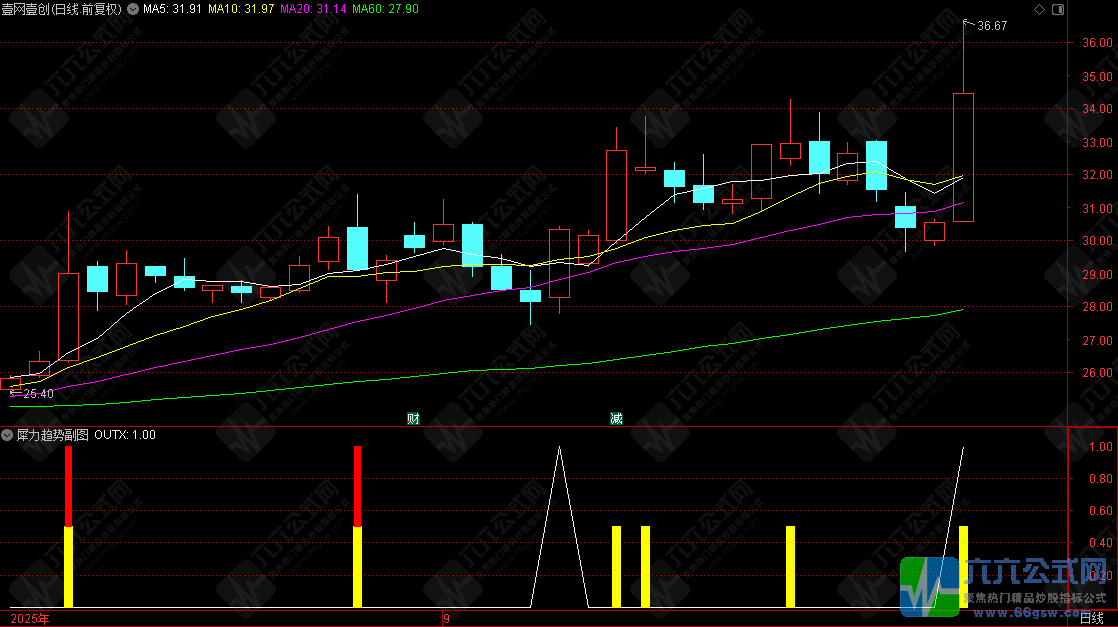The image size is (1118, 627).
Task: Click the 壹网壹创(日线.前复权) chart title
Action: pyautogui.click(x=62, y=9)
